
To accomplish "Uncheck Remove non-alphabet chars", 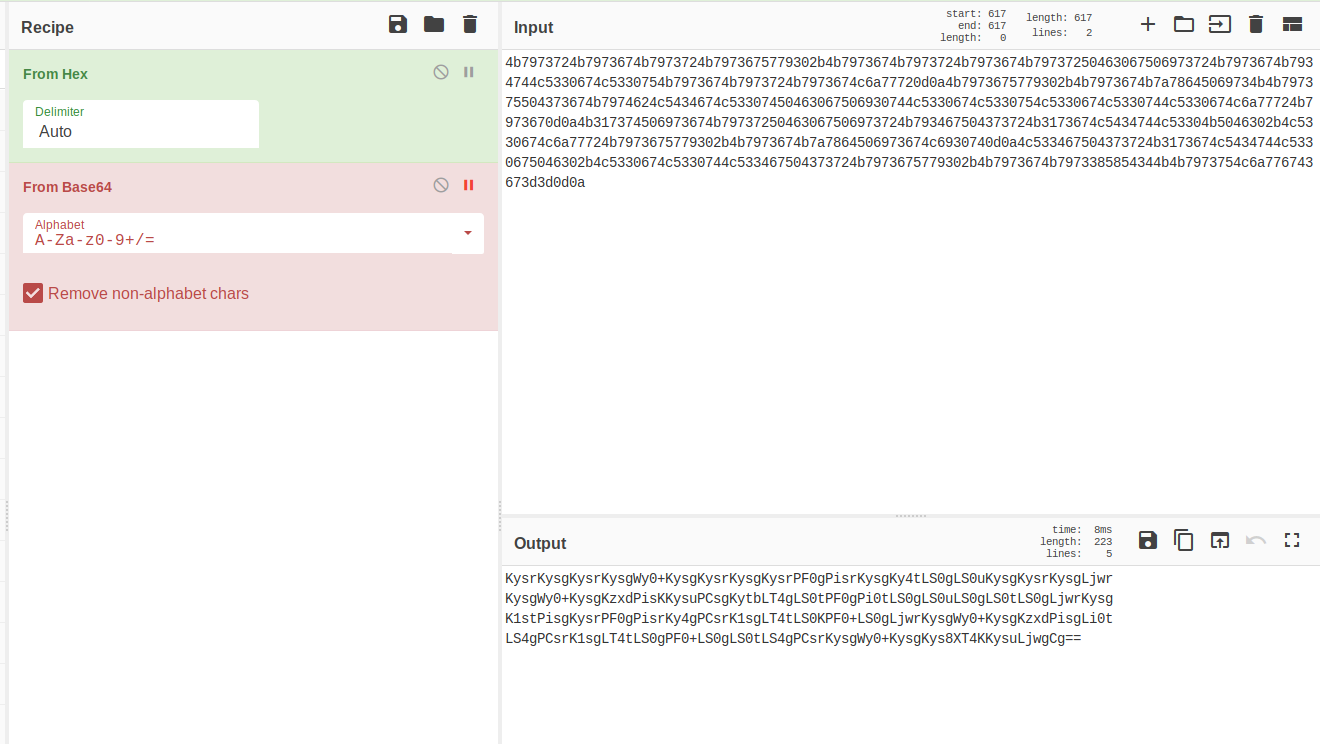I will click(x=33, y=293).
